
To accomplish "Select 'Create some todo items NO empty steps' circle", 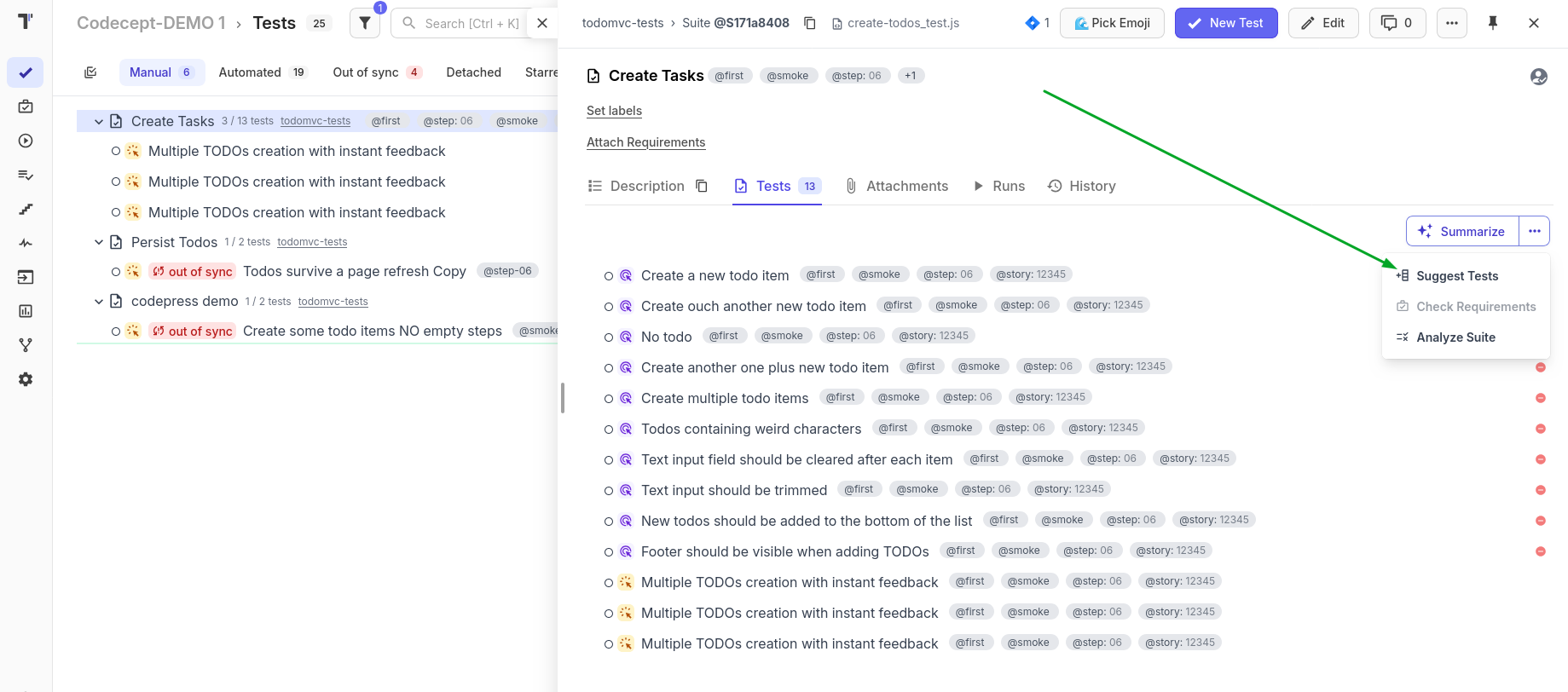I will tap(116, 332).
